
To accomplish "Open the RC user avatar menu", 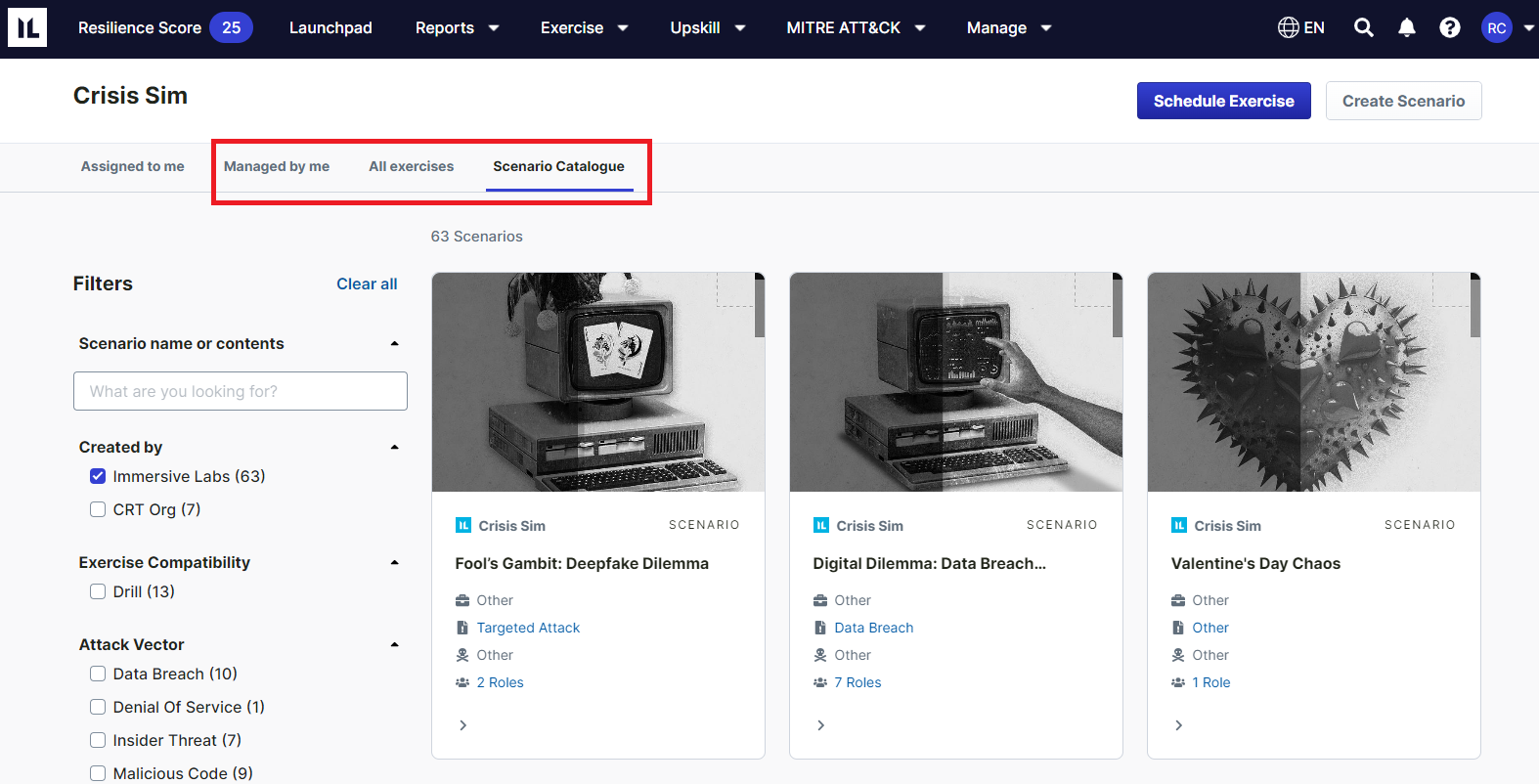I will [x=1497, y=27].
